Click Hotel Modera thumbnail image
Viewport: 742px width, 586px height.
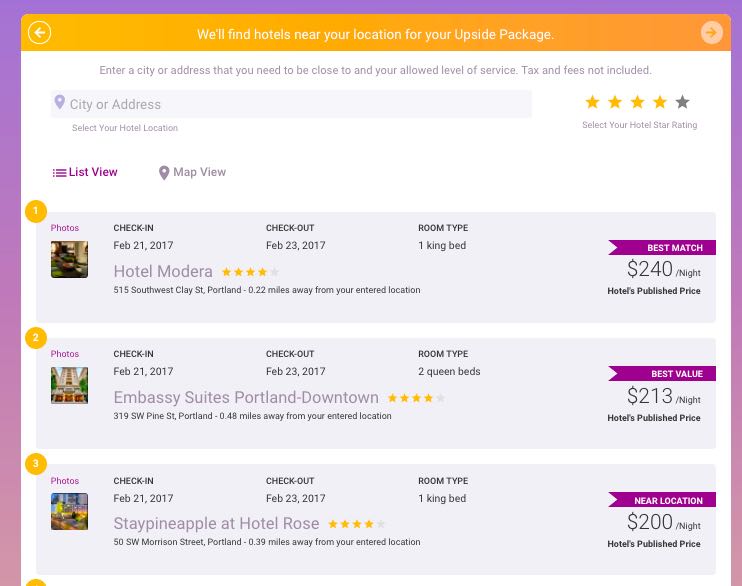click(70, 259)
